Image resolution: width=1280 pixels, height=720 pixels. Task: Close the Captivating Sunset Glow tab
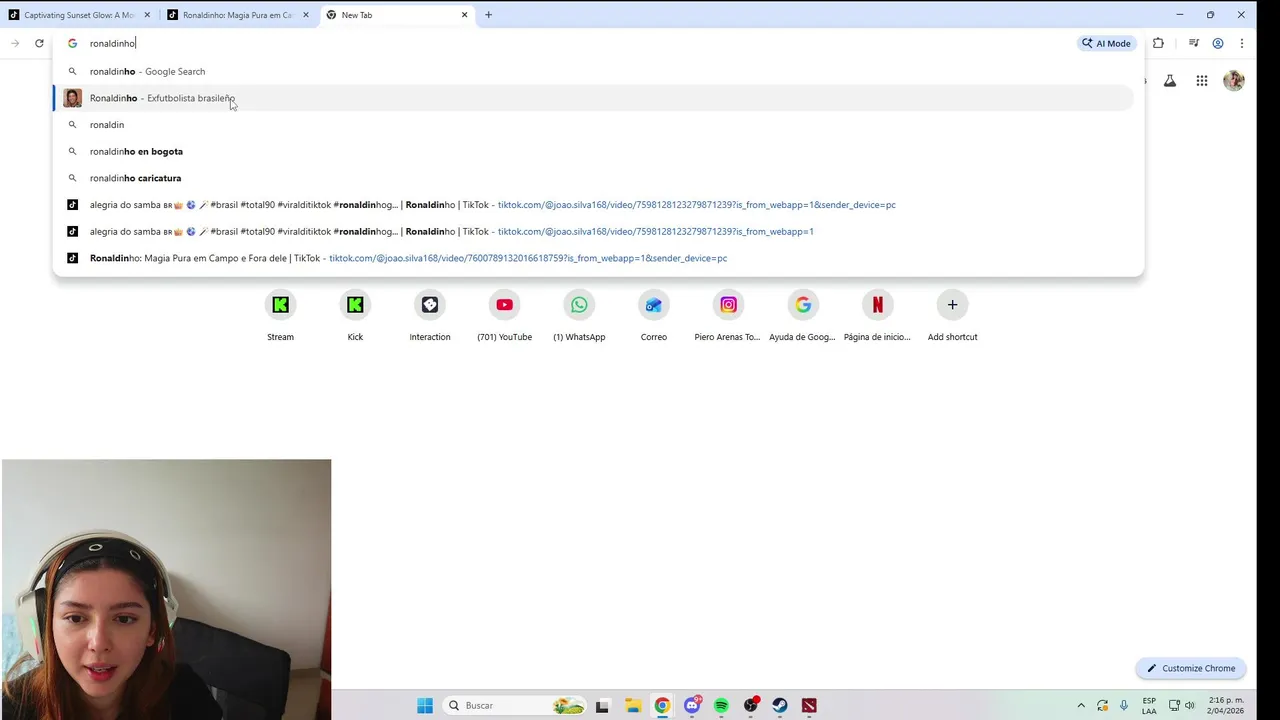(x=147, y=15)
